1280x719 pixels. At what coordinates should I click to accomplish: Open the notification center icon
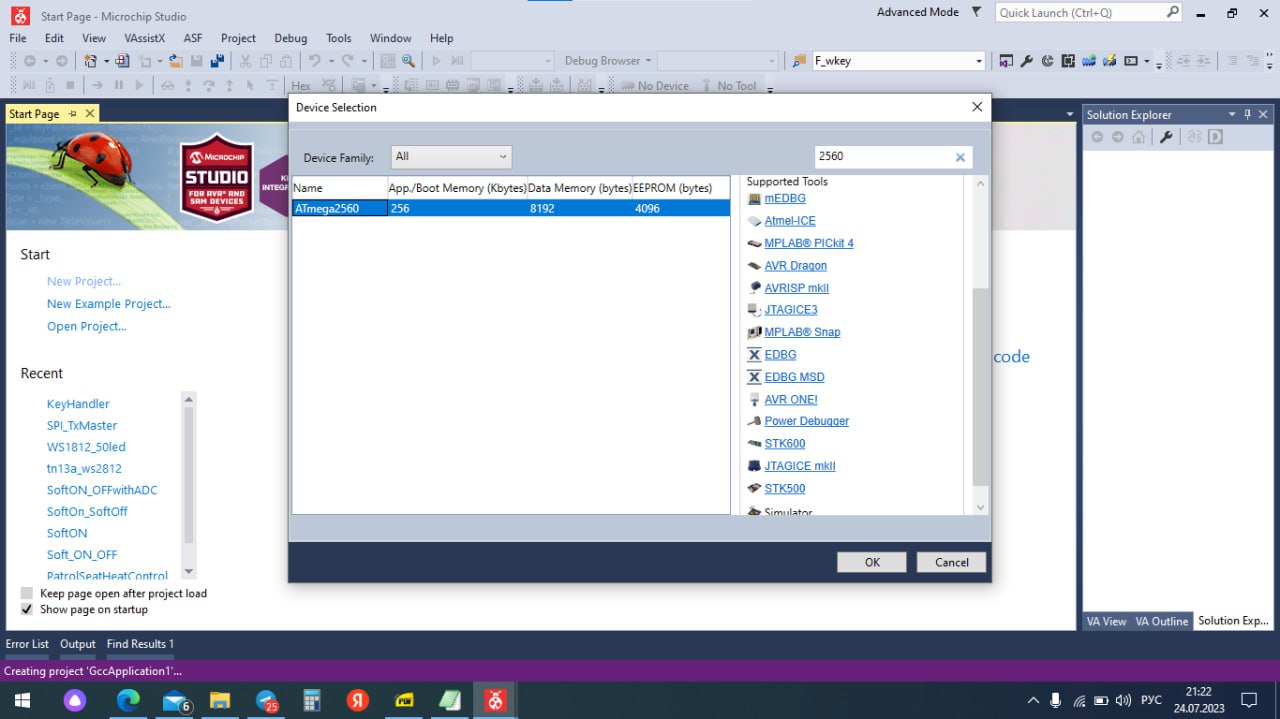point(1249,700)
